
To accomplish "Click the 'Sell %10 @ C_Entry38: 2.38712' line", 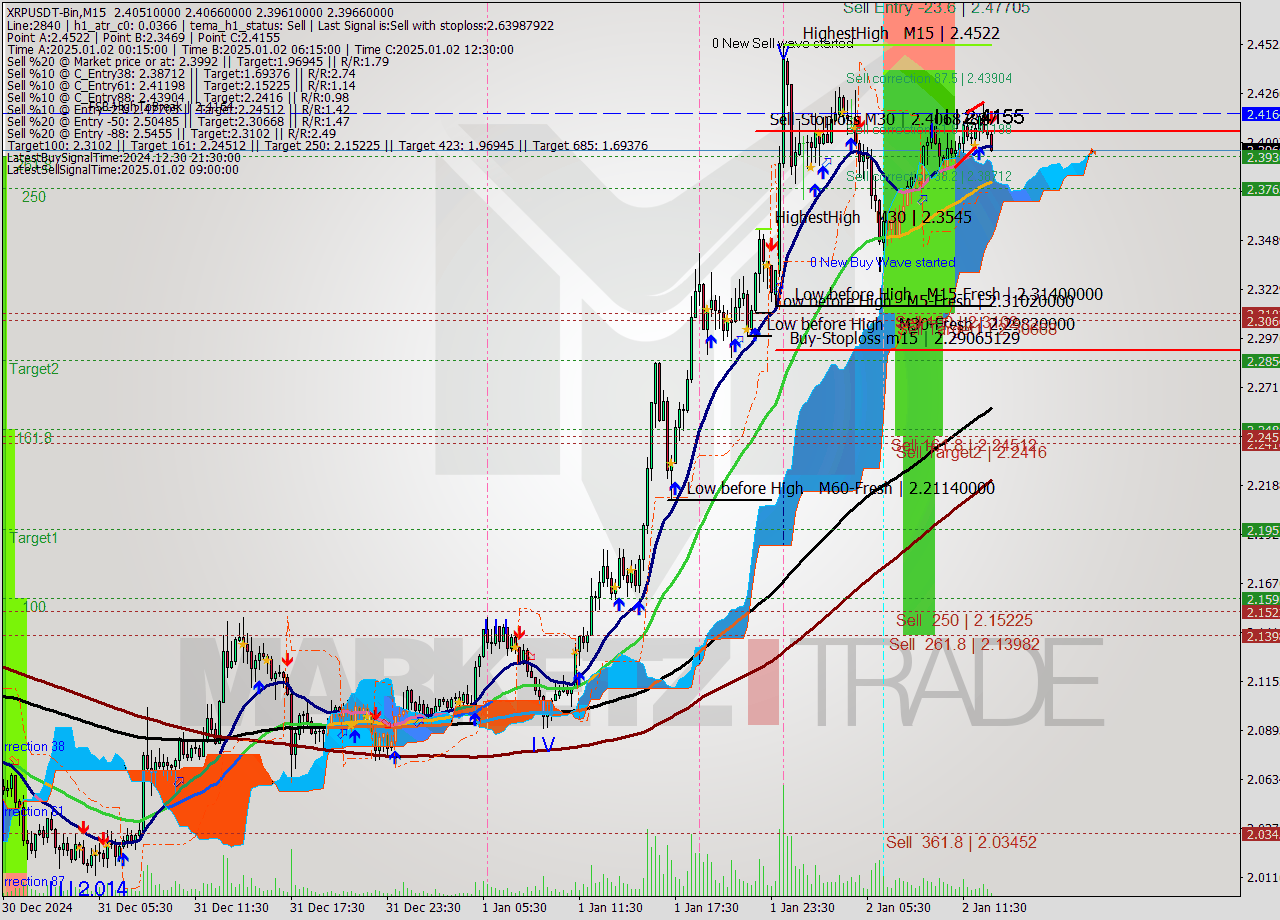I will 181,73.
